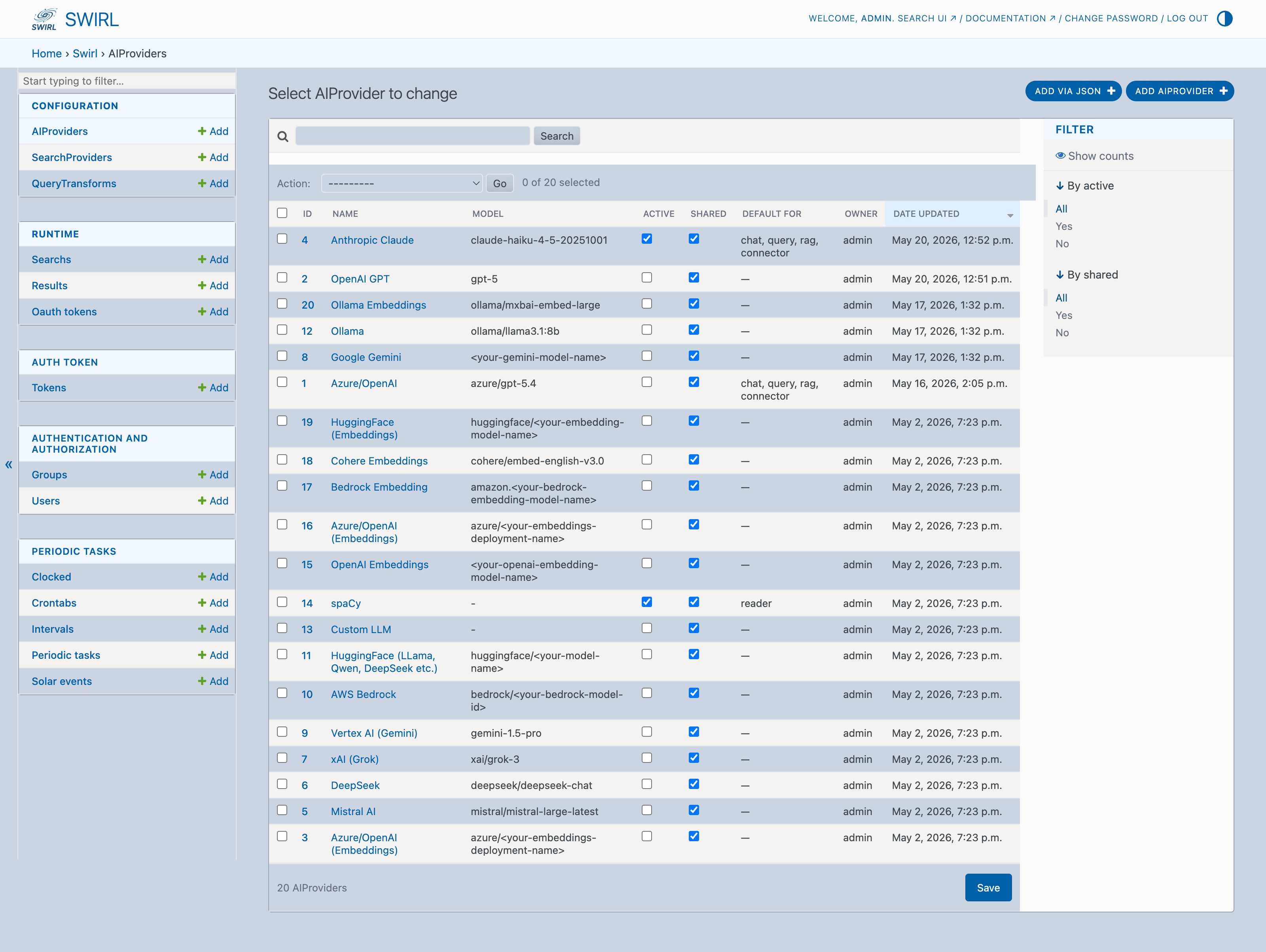Click Log Out in header
The image size is (1266, 952).
pos(1187,18)
